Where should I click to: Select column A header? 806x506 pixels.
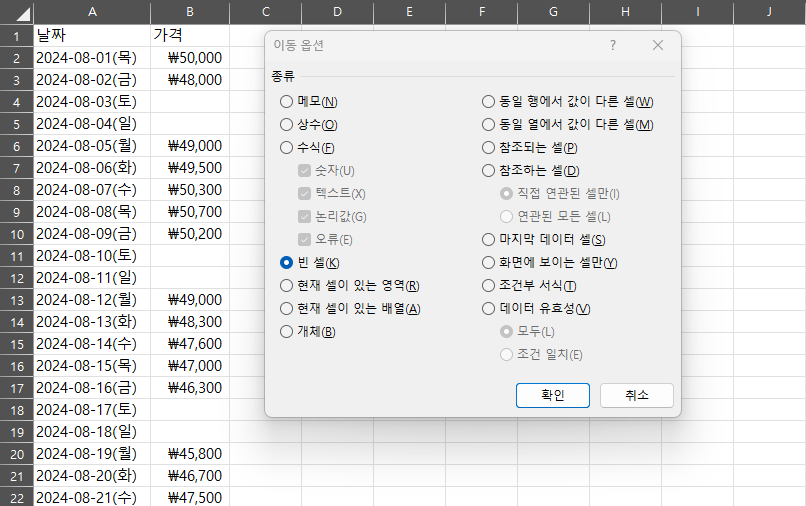[92, 12]
